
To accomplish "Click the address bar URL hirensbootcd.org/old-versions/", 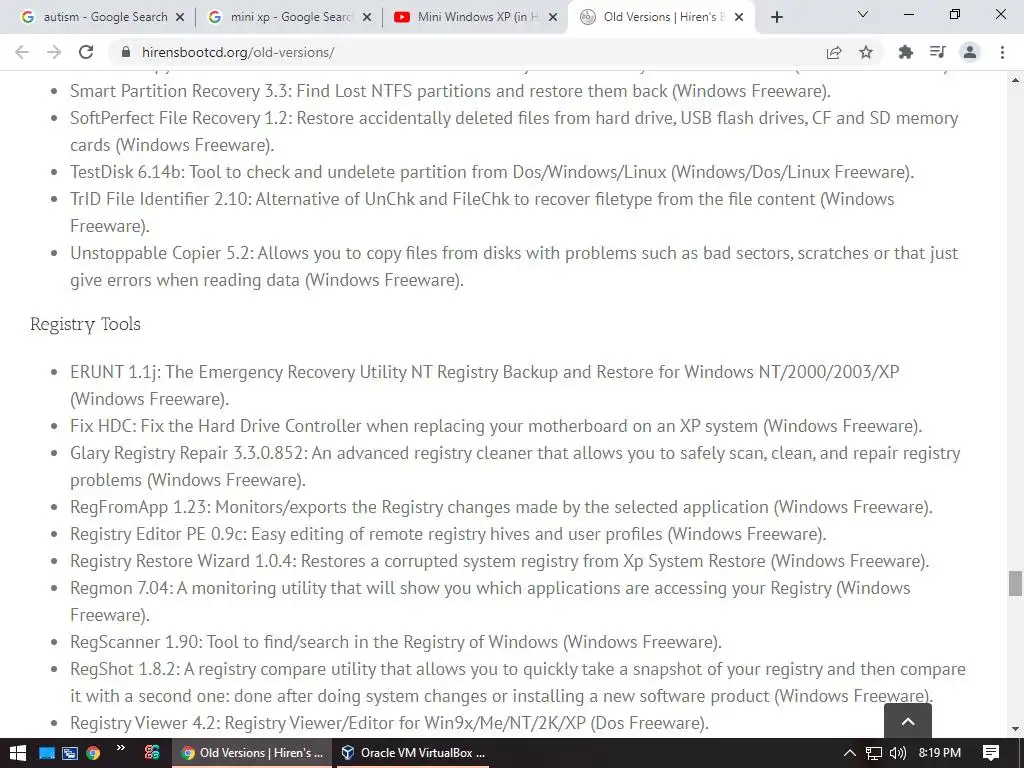I will click(238, 52).
